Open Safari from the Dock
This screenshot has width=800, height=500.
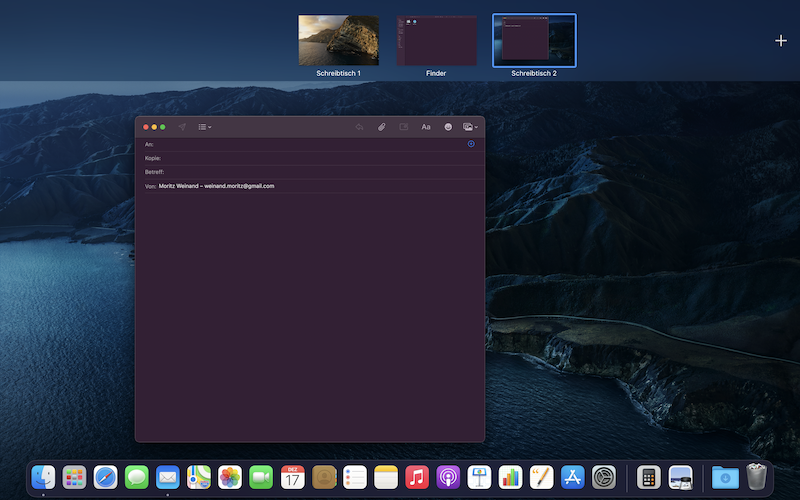pyautogui.click(x=105, y=477)
